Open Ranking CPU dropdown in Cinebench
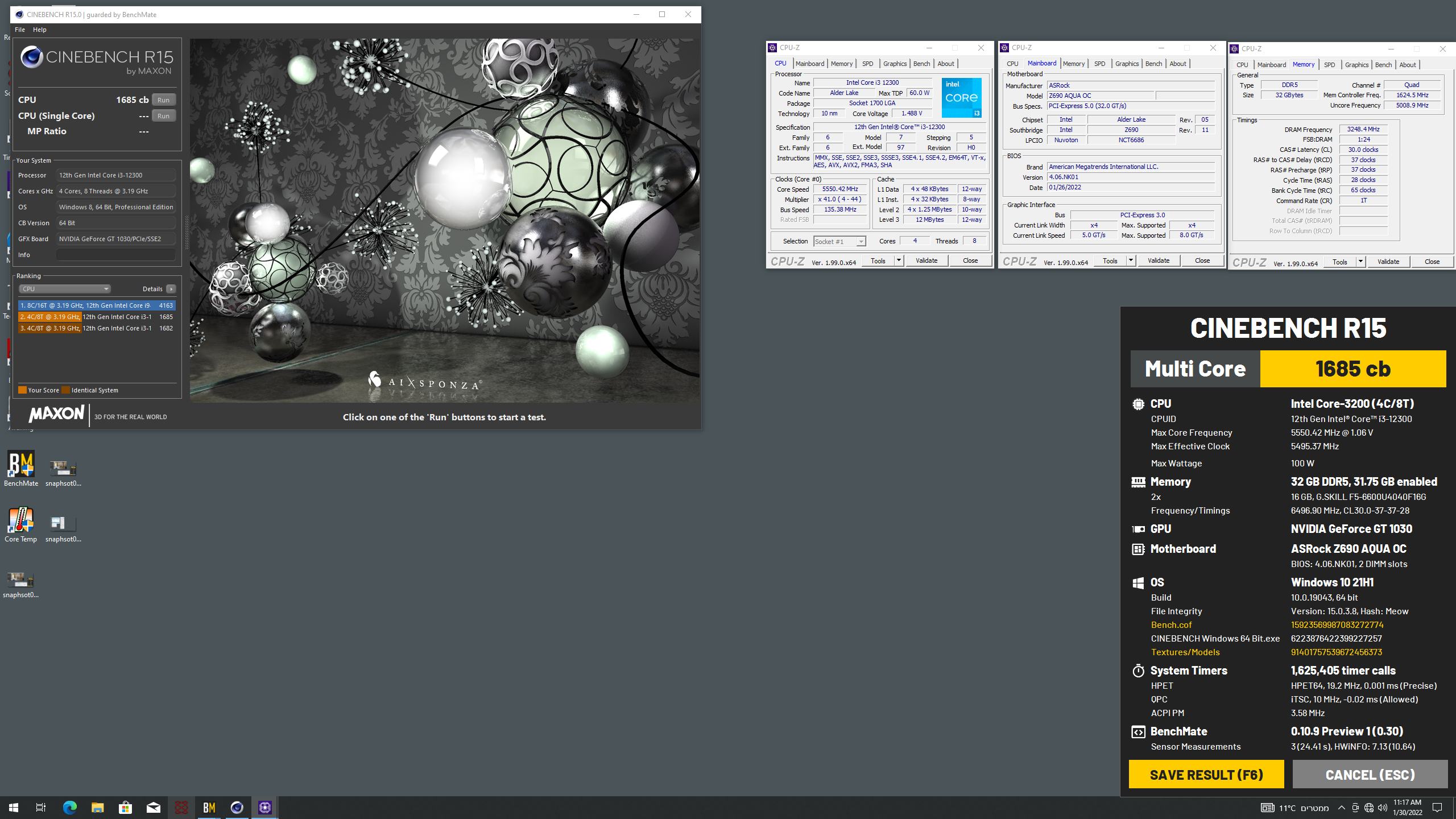Viewport: 1456px width, 819px height. tap(65, 289)
